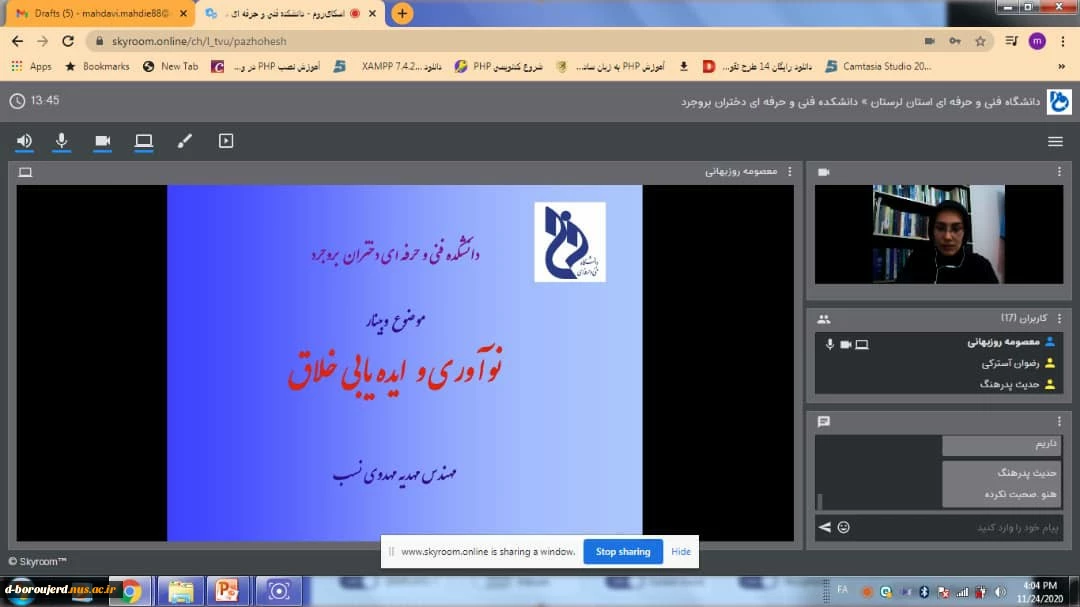Click the shared slide presentation
The height and width of the screenshot is (607, 1080).
tap(404, 363)
